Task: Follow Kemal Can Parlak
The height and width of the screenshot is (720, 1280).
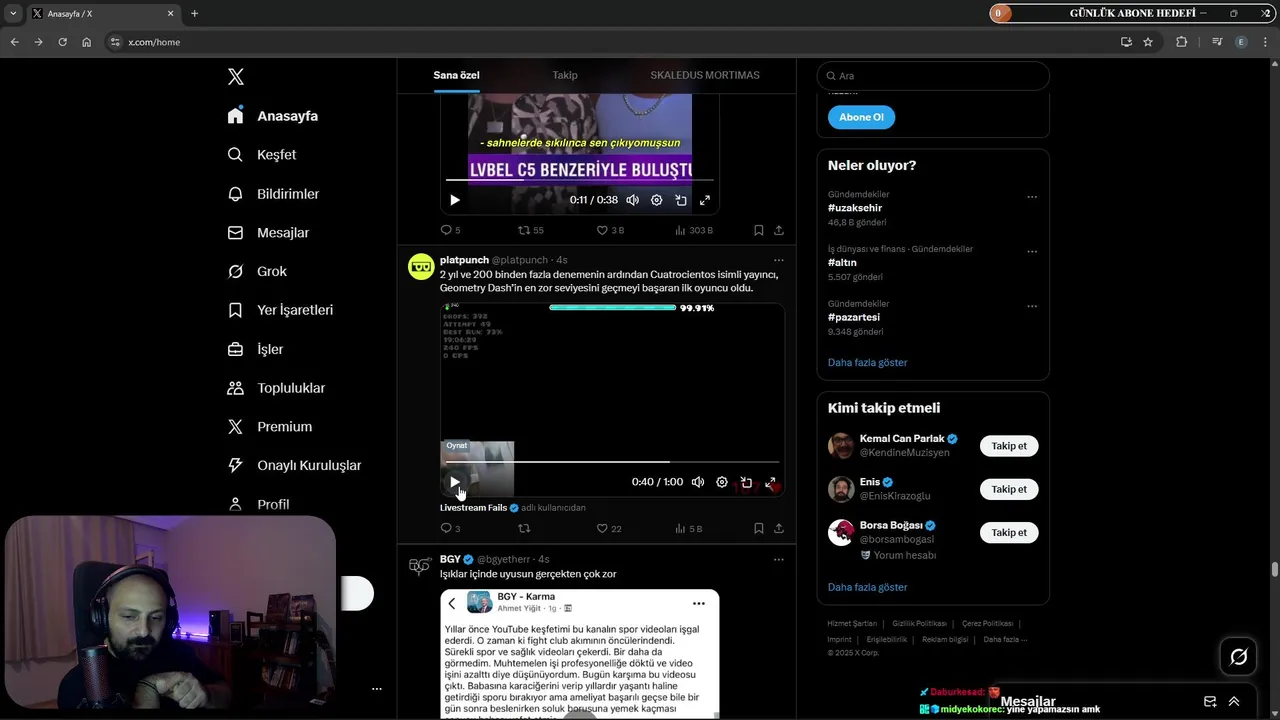Action: 1009,446
